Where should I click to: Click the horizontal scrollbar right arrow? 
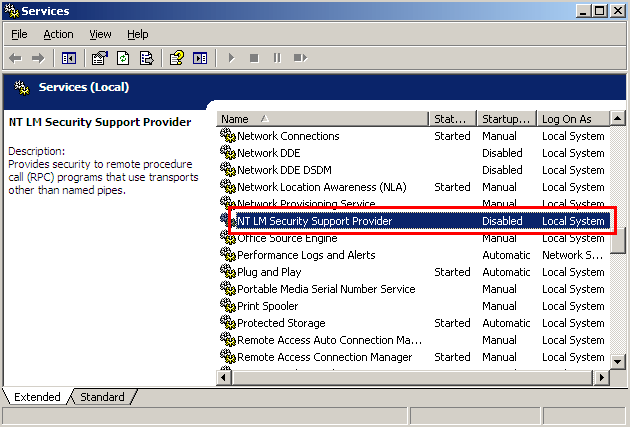pos(602,377)
